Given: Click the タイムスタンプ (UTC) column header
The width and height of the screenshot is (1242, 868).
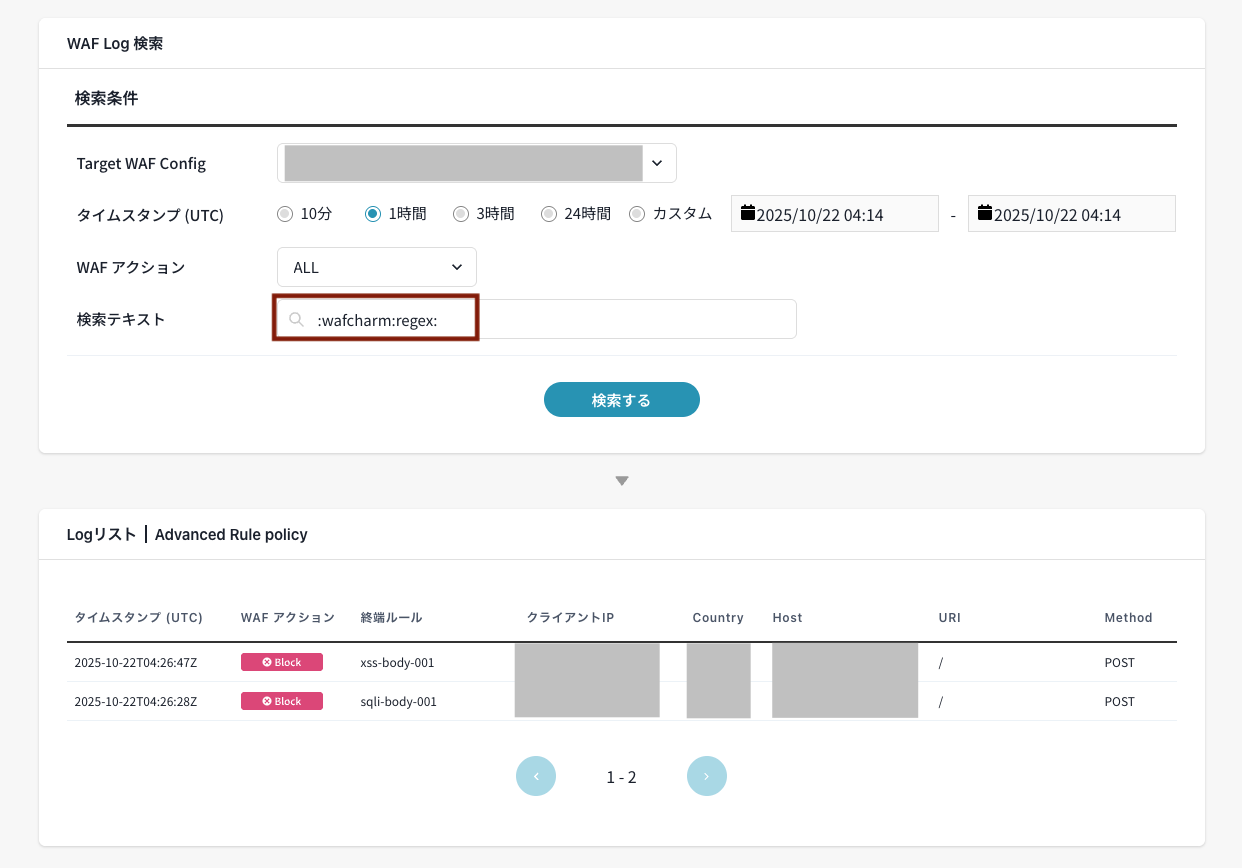Looking at the screenshot, I should coord(139,618).
